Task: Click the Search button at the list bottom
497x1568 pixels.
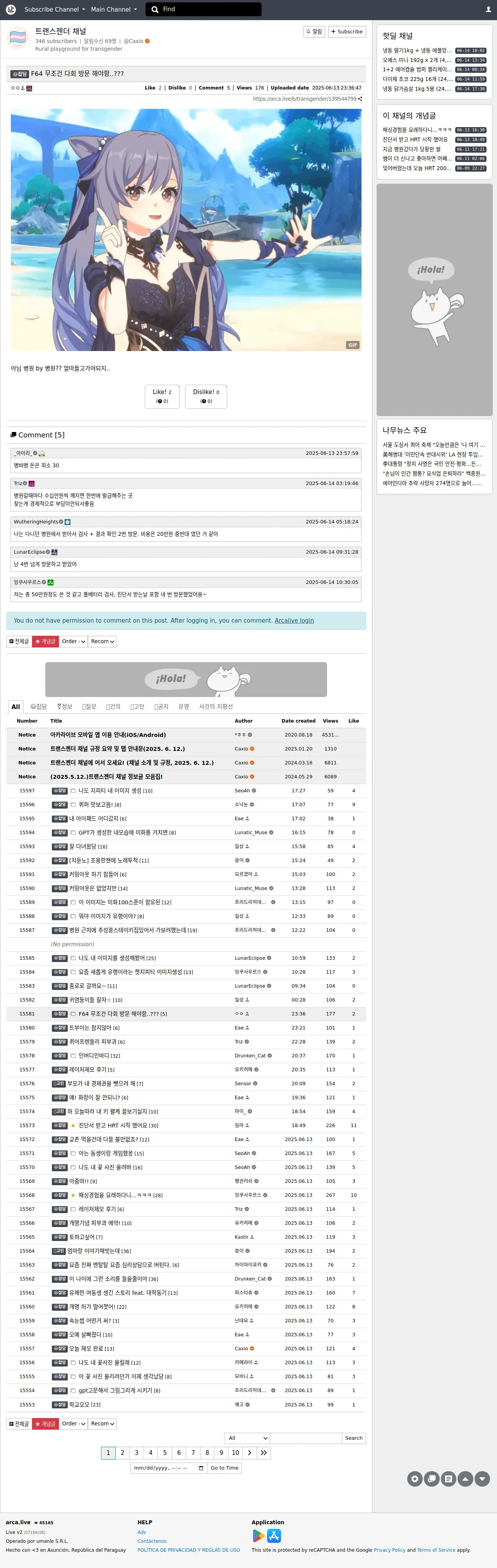Action: click(x=353, y=1438)
